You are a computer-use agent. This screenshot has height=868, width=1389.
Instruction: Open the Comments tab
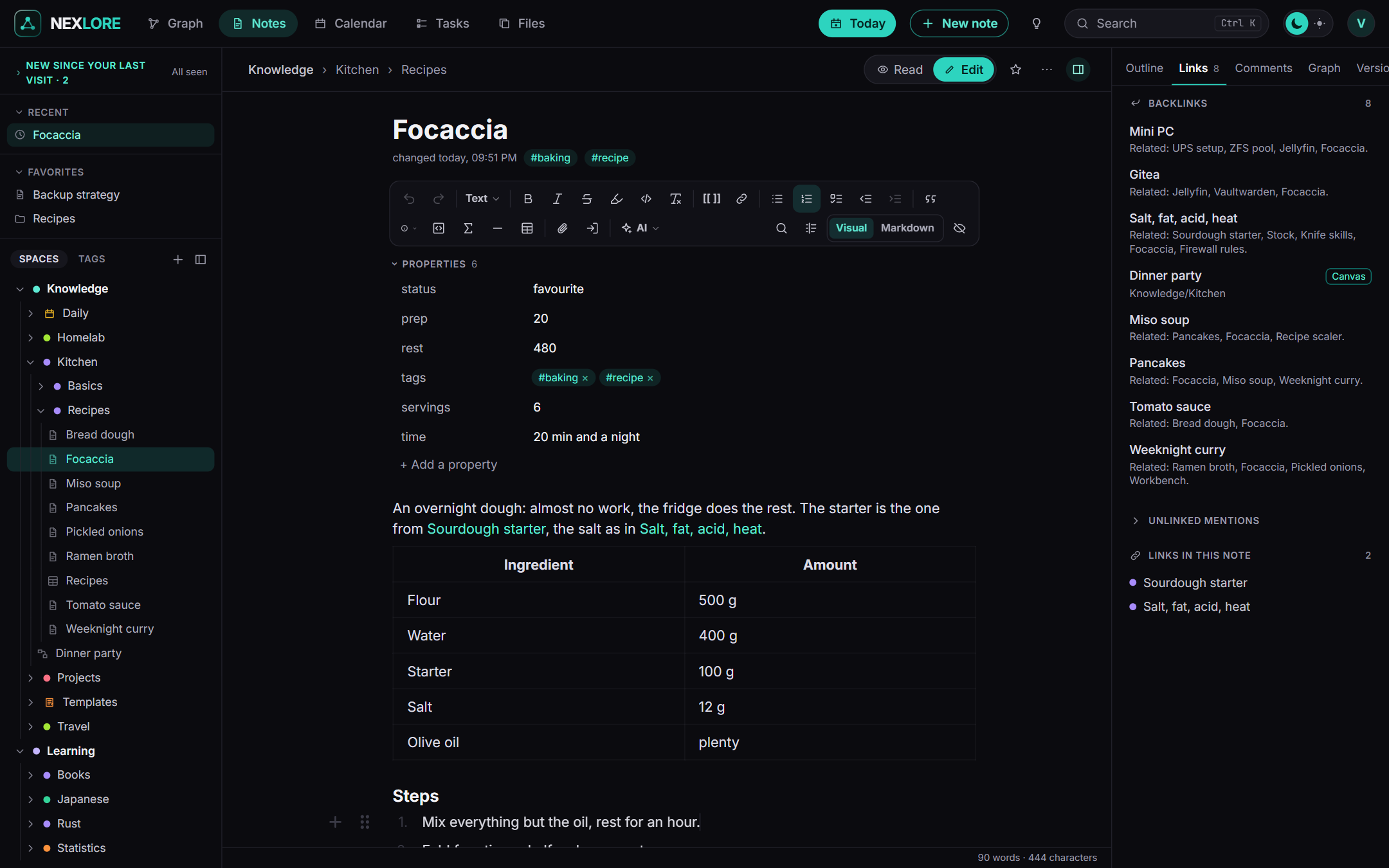(1263, 68)
